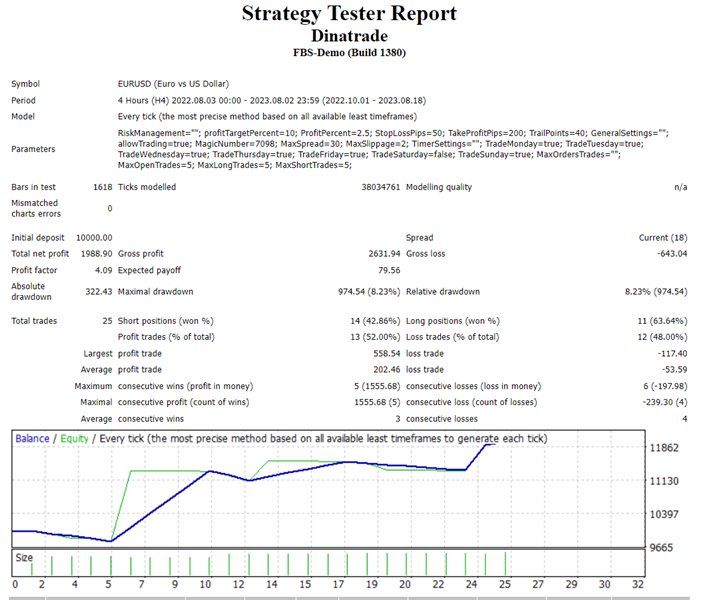Viewport: 701px width, 600px height.
Task: Click the Relative drawdown value 8.23% (974.54)
Action: tap(656, 292)
